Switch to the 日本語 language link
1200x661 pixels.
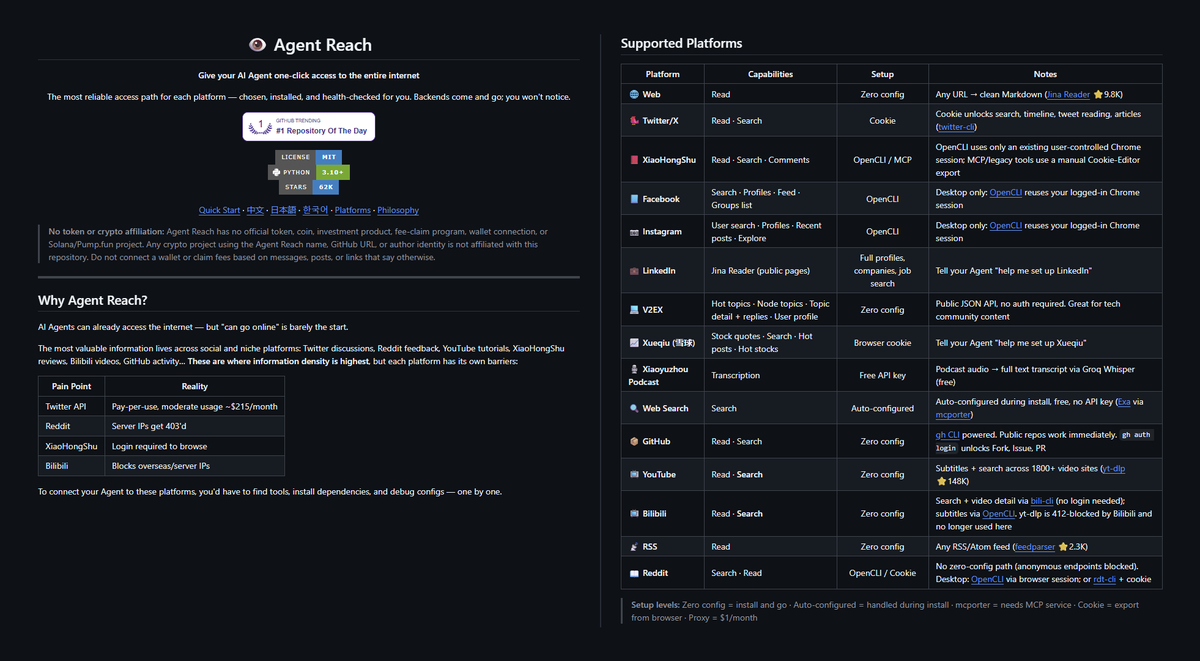(285, 210)
